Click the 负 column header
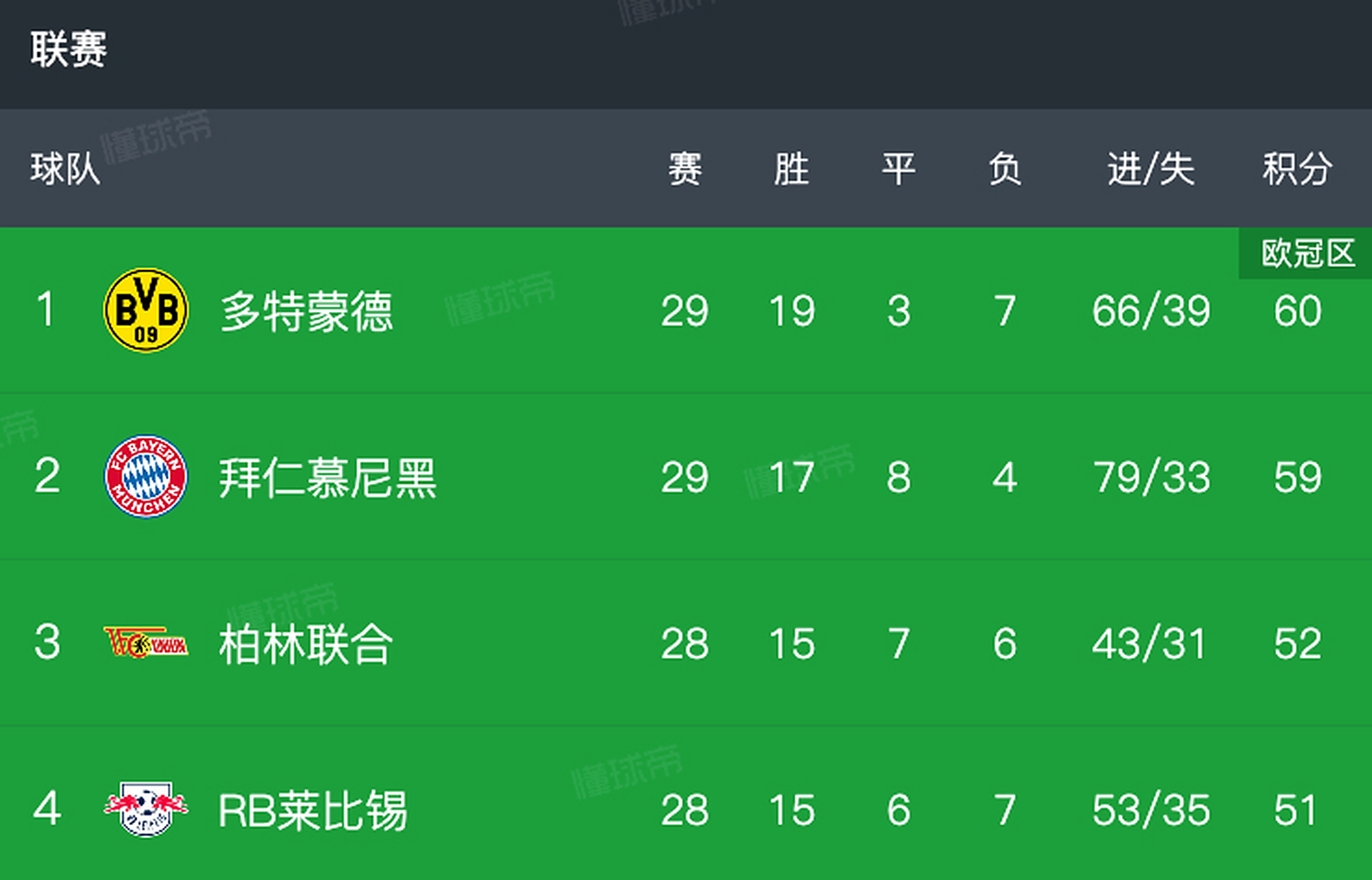The height and width of the screenshot is (880, 1372). click(1005, 169)
